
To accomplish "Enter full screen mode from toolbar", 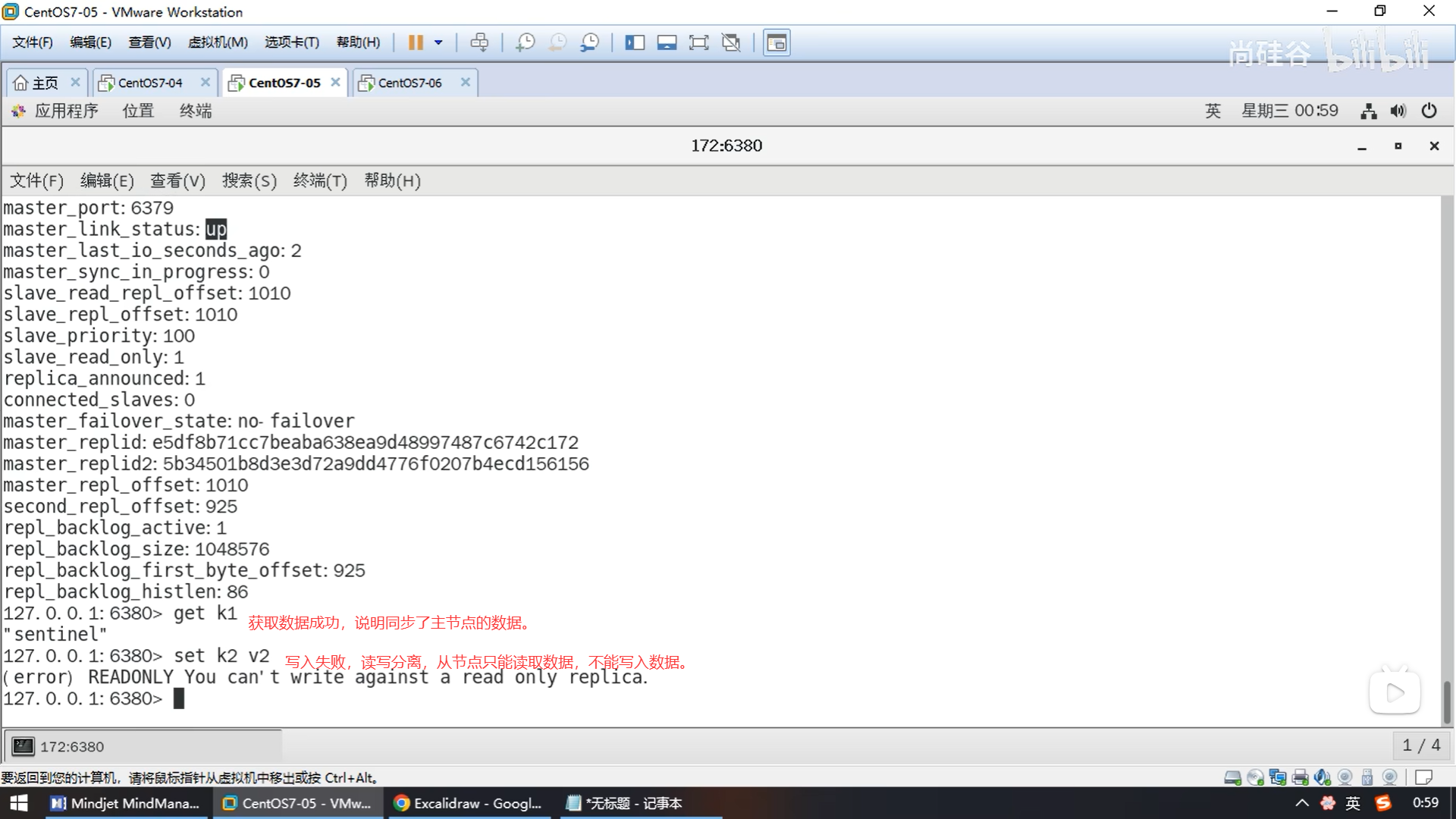I will pyautogui.click(x=698, y=42).
